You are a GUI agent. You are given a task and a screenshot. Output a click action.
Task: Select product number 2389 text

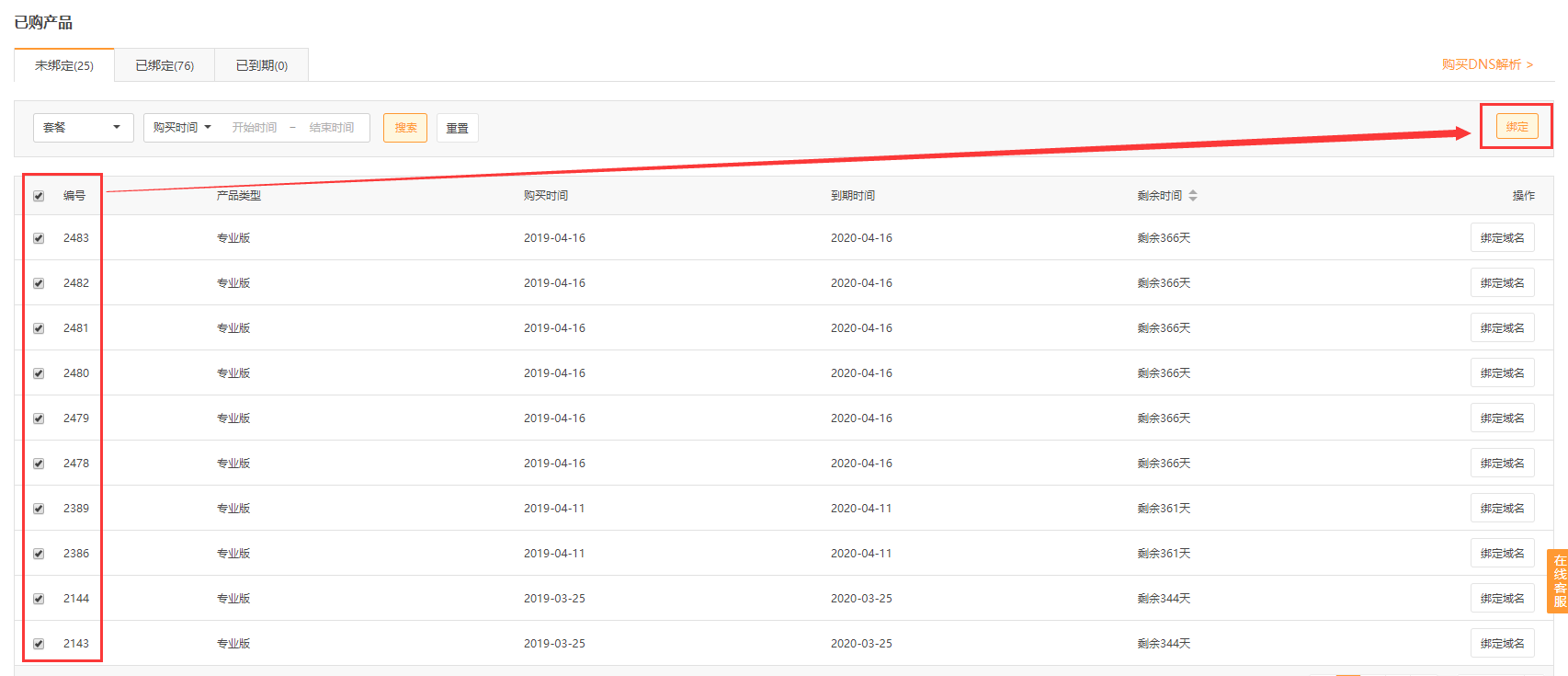point(76,509)
